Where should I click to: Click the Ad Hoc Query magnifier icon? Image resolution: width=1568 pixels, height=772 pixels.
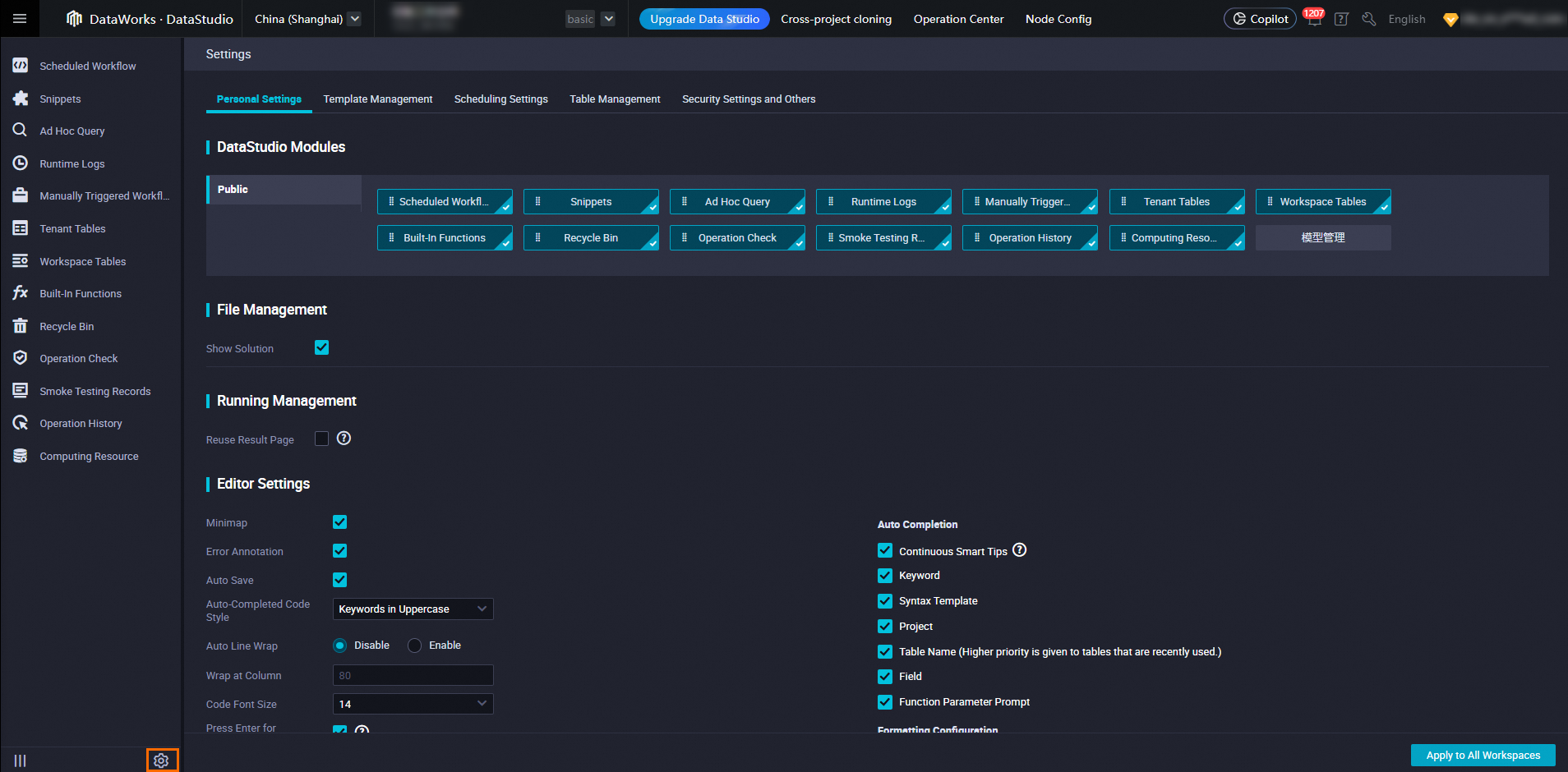(21, 130)
